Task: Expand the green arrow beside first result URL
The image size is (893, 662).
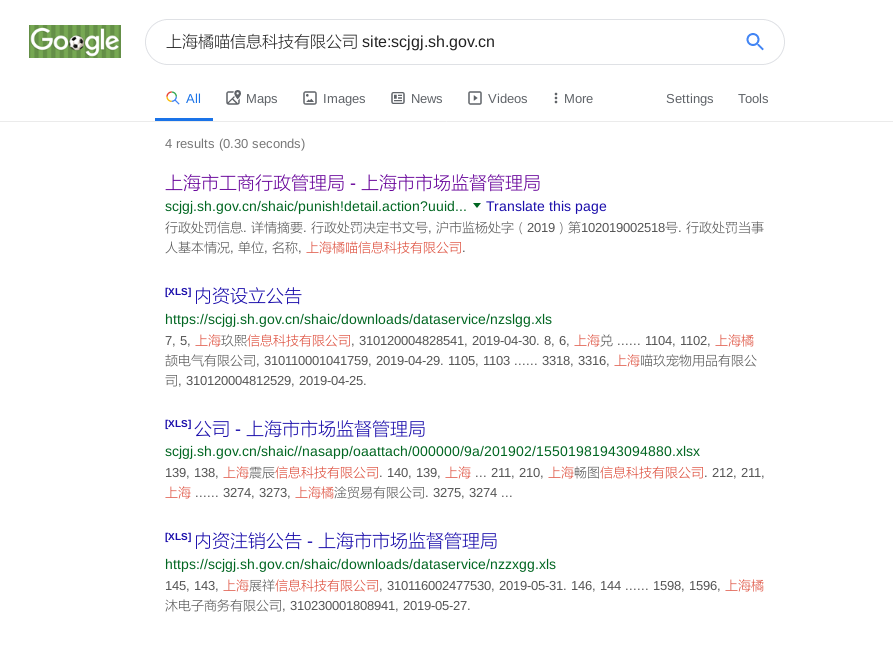Action: coord(477,206)
